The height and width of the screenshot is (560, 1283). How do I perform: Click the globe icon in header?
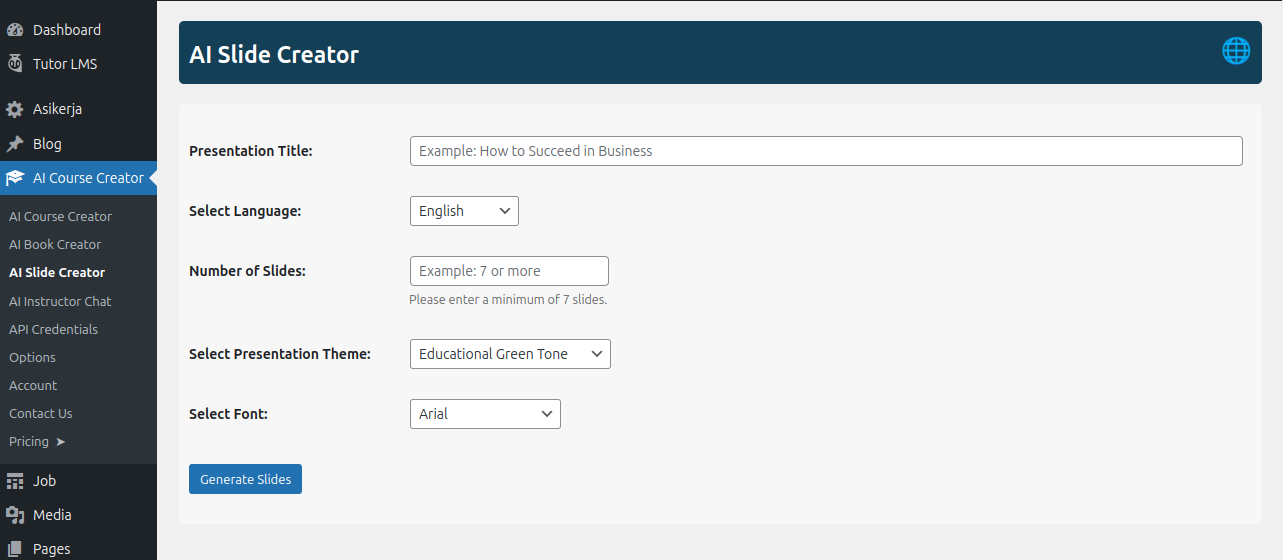[1236, 51]
